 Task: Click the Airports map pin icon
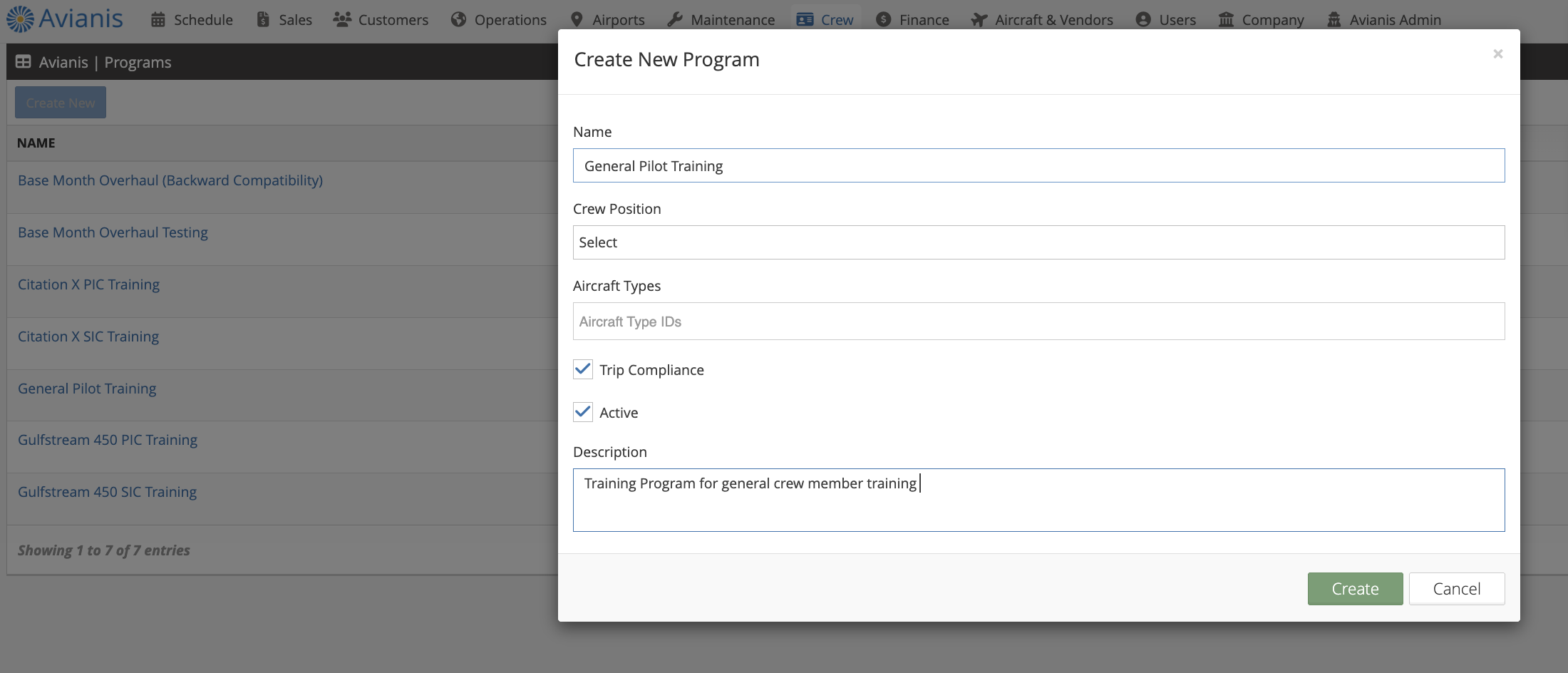coord(577,20)
